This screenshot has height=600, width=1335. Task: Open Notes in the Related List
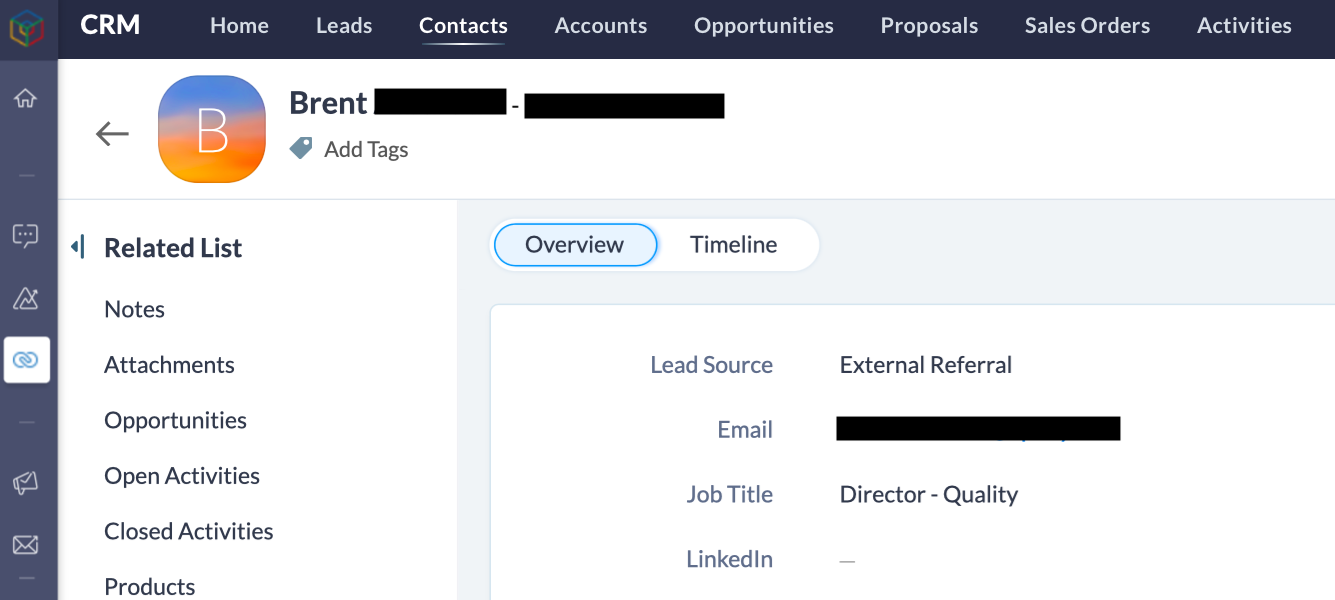(134, 309)
